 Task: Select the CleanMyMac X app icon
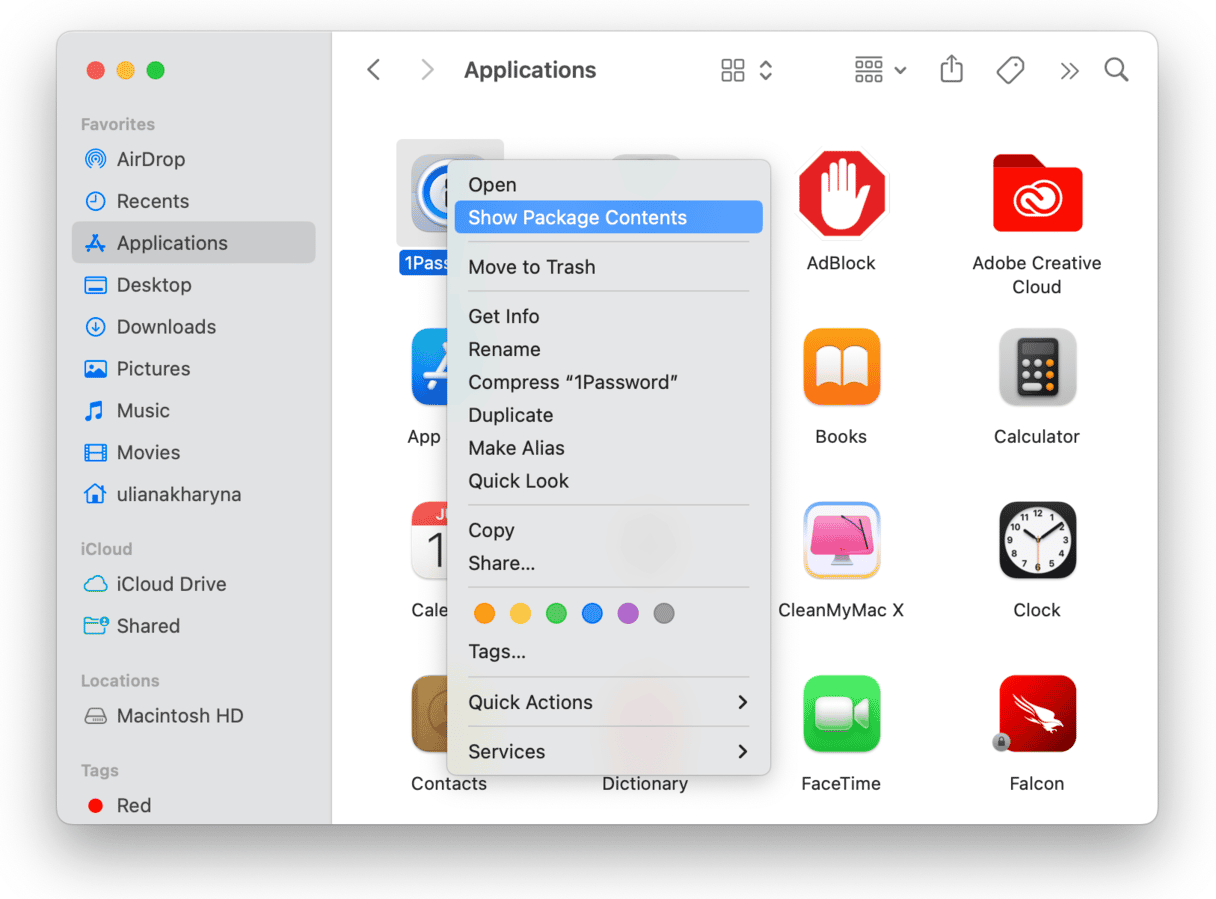tap(841, 540)
